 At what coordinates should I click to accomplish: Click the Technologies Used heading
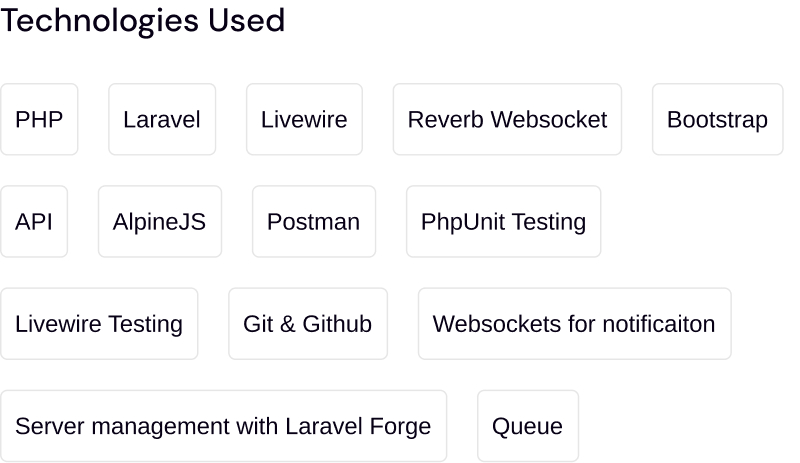tap(142, 20)
